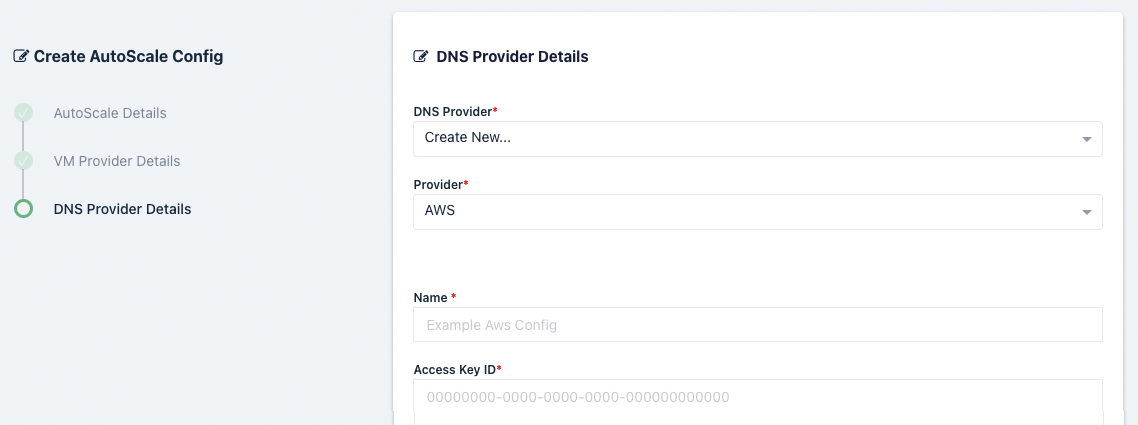Click the 'Provider' field label
Screen dimensions: 1138x425
pyautogui.click(x=439, y=185)
